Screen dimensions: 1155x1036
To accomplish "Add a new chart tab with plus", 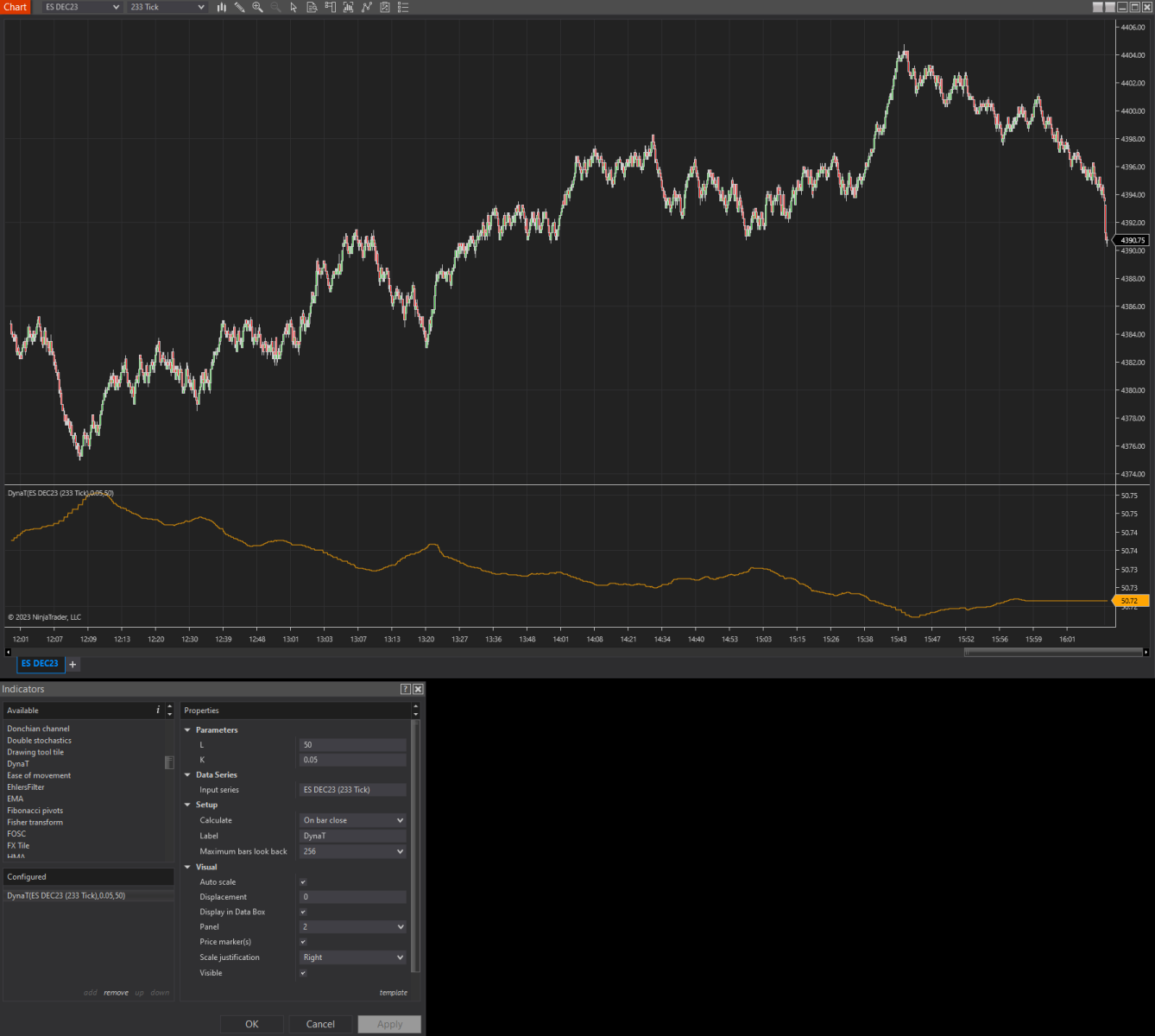I will 73,664.
